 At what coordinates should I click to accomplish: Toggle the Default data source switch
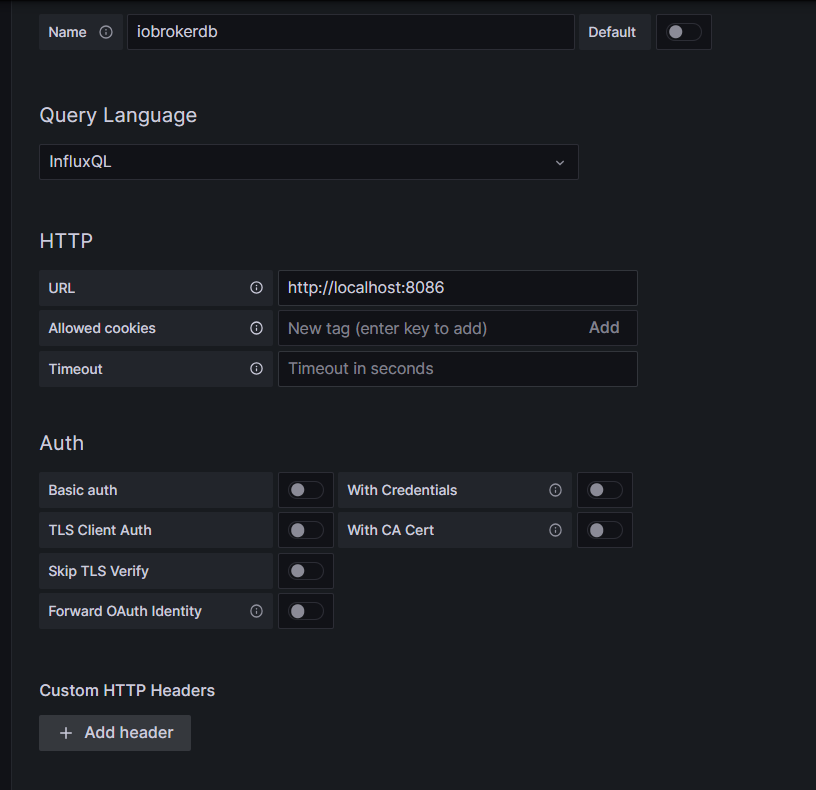684,32
